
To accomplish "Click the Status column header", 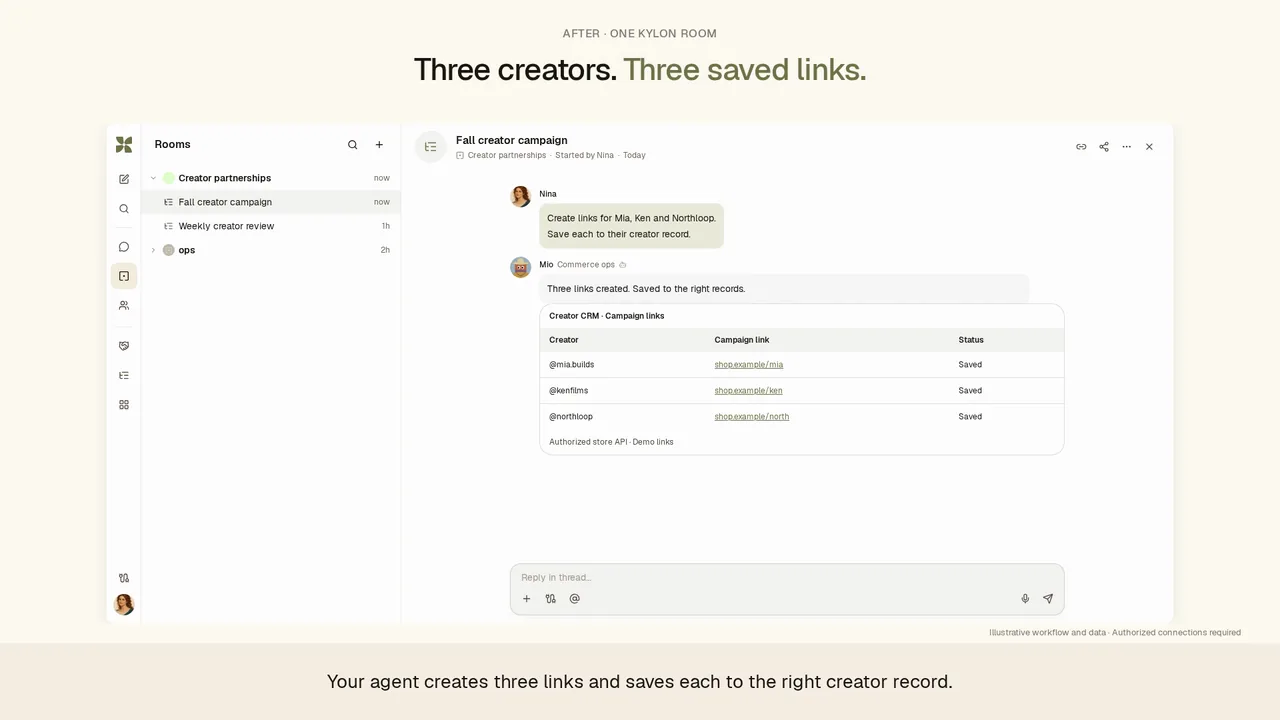I will pos(971,340).
